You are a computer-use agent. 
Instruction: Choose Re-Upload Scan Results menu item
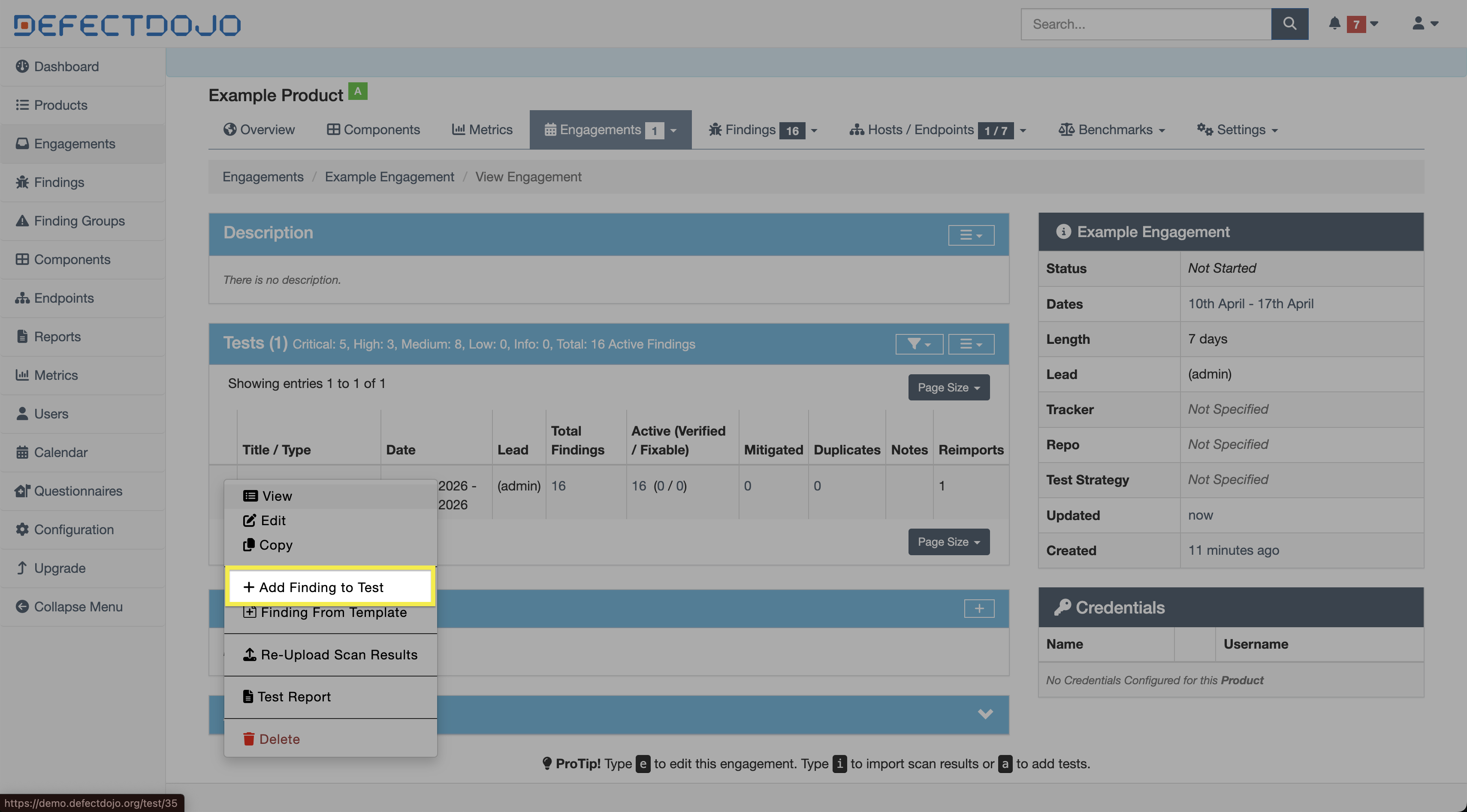pos(338,654)
